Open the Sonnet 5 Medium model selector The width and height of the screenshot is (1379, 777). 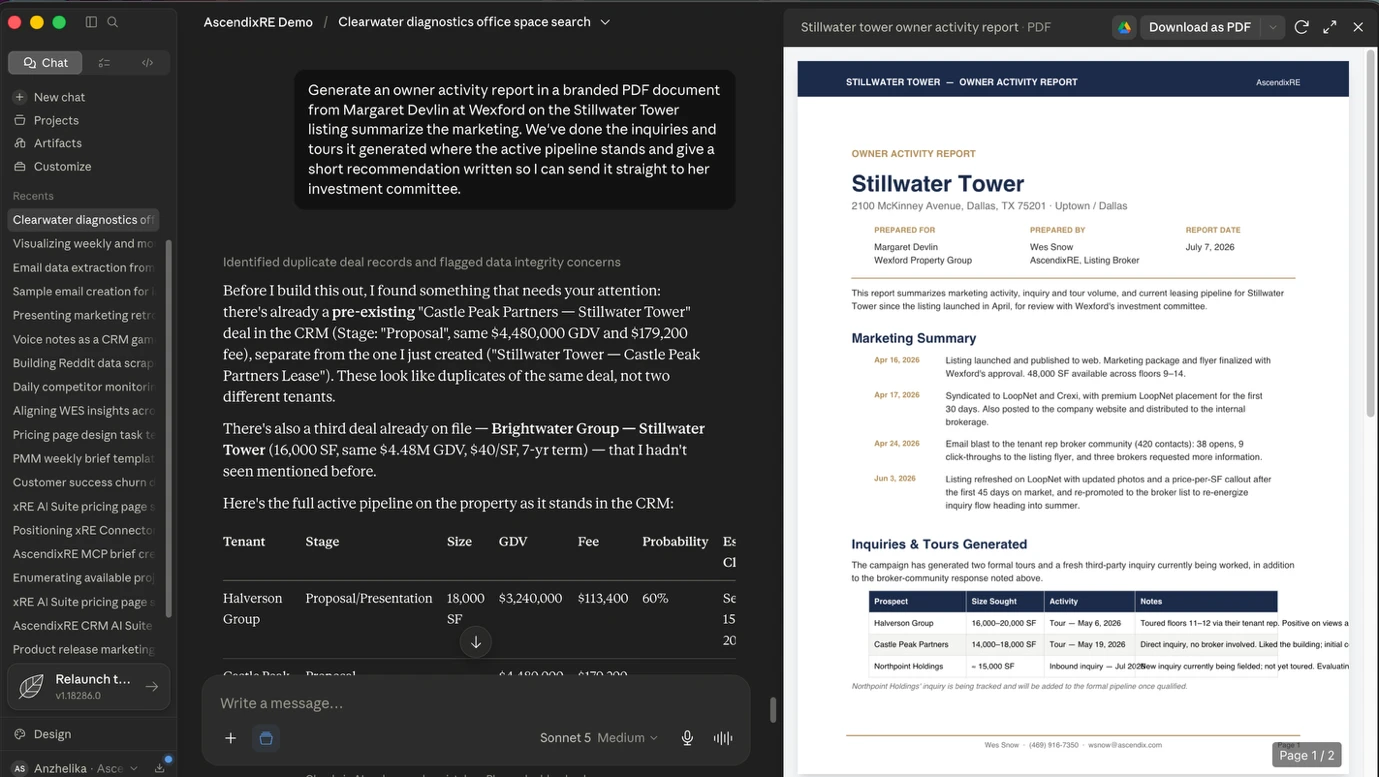[599, 738]
